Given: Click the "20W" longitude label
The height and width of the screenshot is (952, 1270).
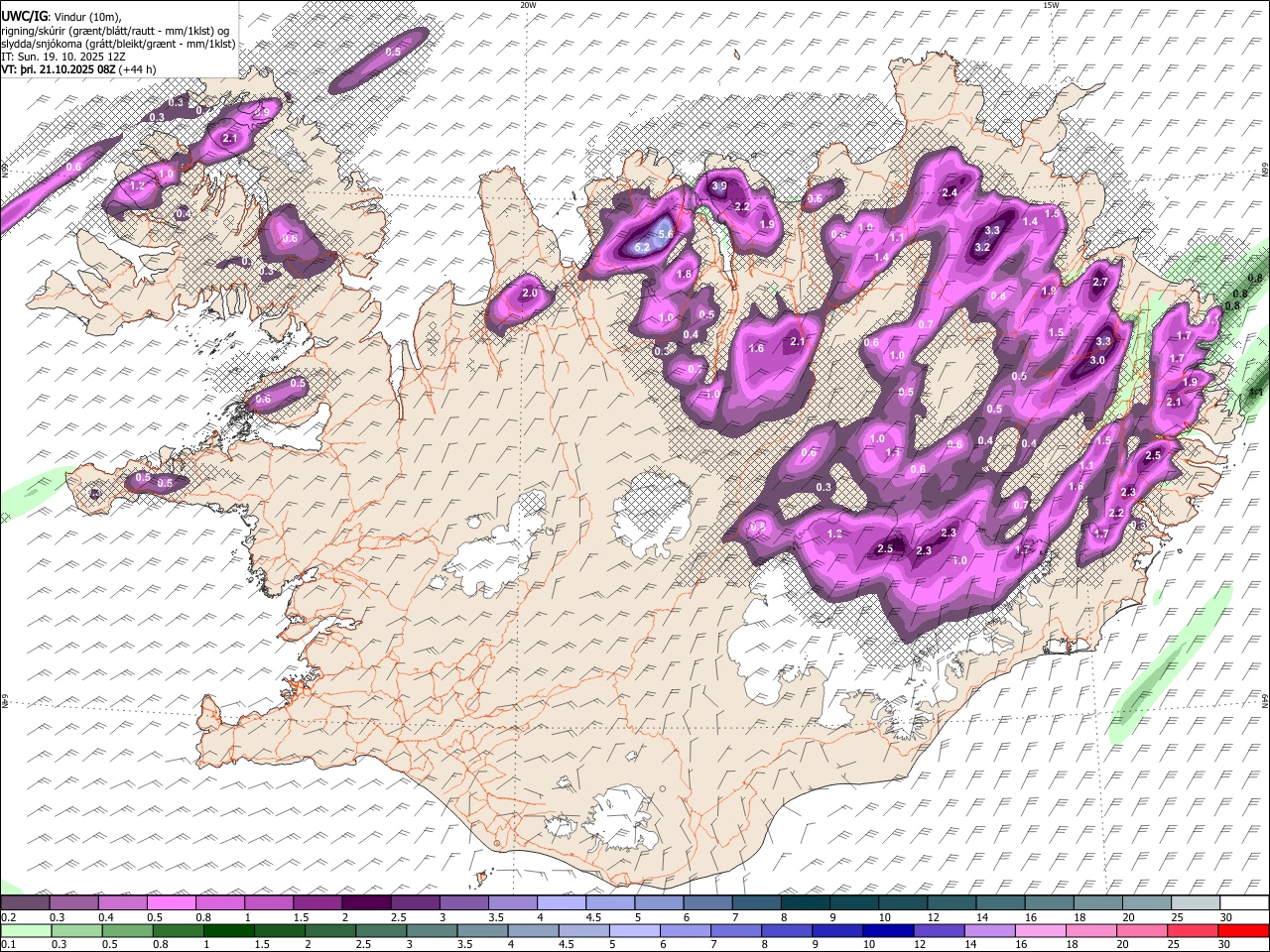Looking at the screenshot, I should point(528,5).
